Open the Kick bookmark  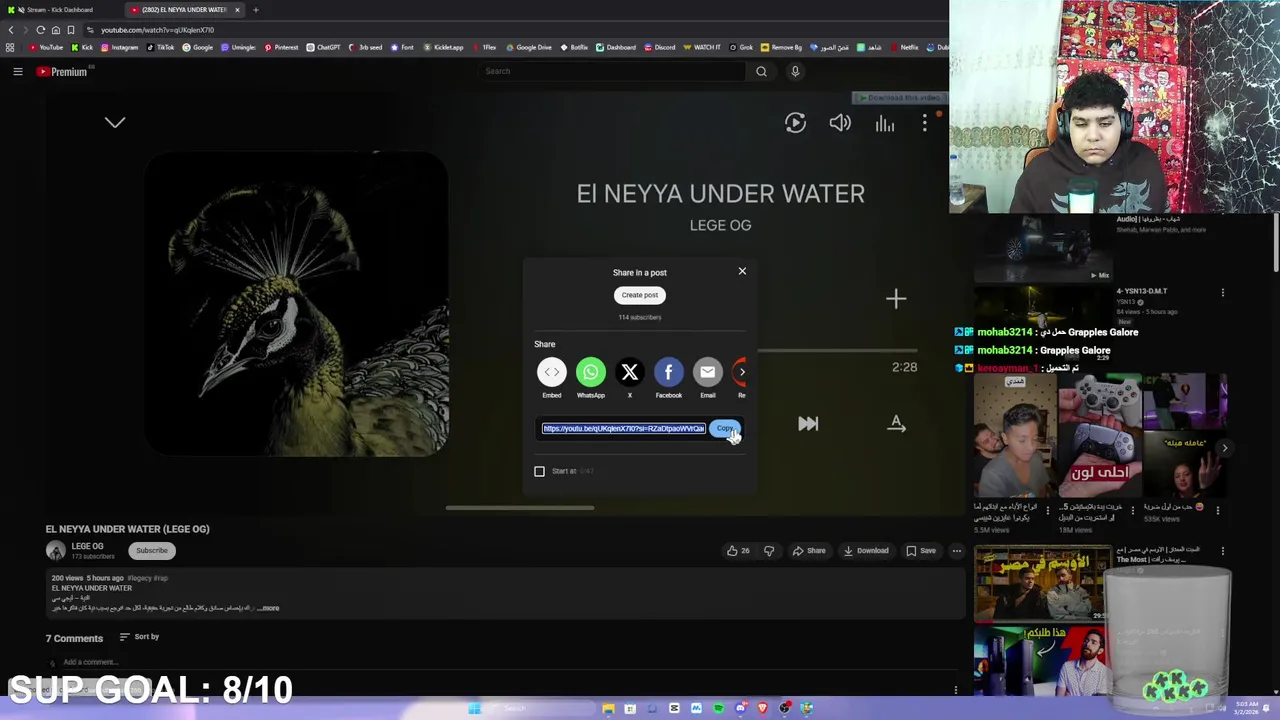82,47
